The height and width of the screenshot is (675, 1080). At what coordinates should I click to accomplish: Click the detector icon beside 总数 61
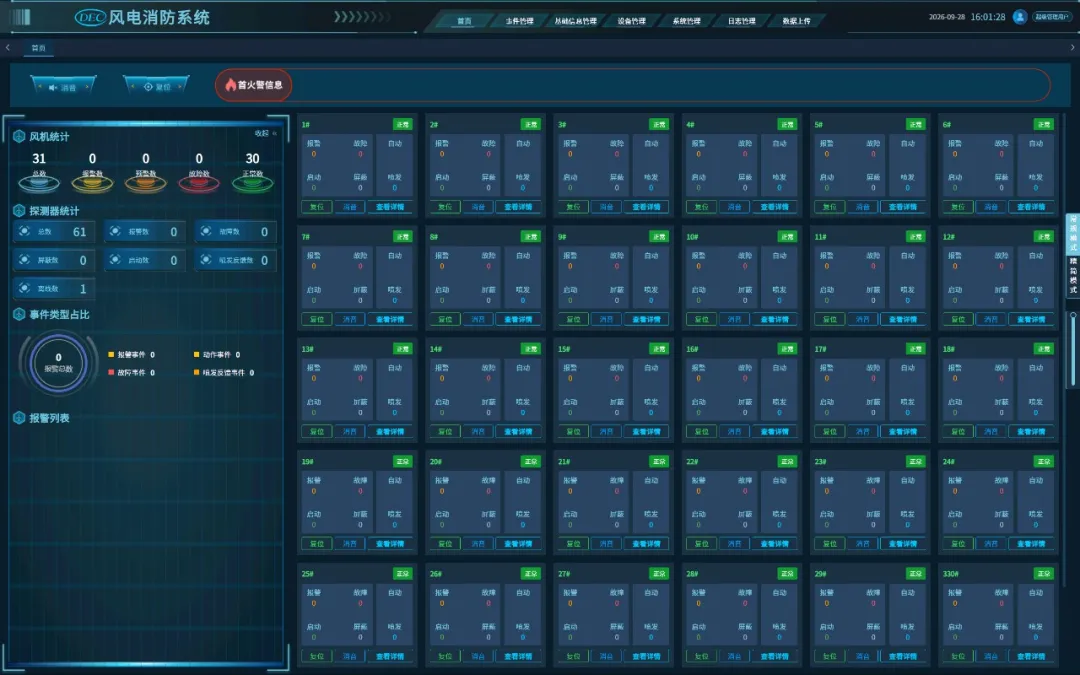tap(25, 231)
